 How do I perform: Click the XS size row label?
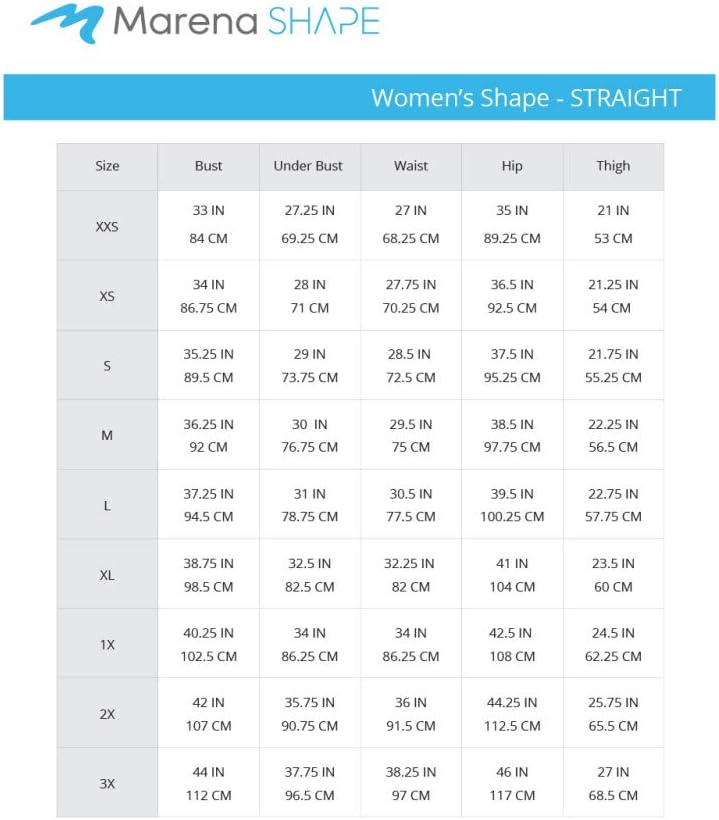point(107,296)
